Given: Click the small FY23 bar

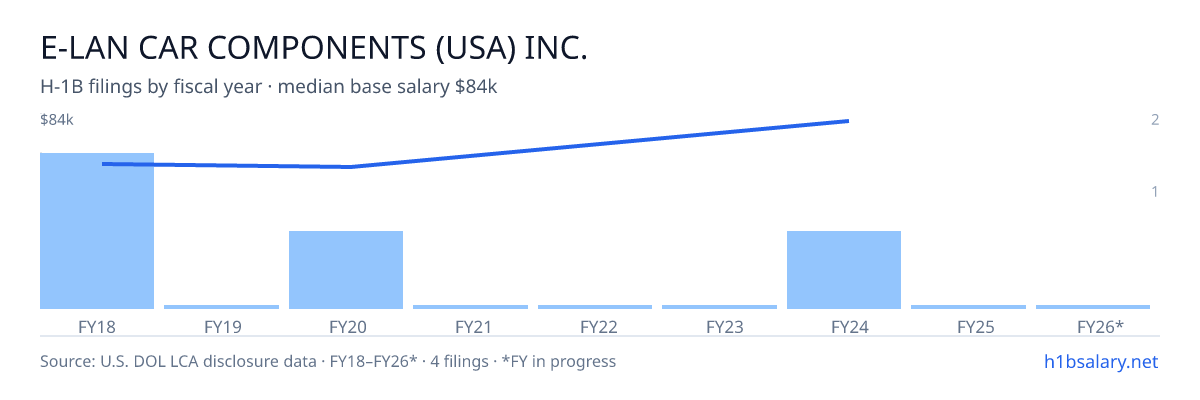Looking at the screenshot, I should click(x=719, y=307).
